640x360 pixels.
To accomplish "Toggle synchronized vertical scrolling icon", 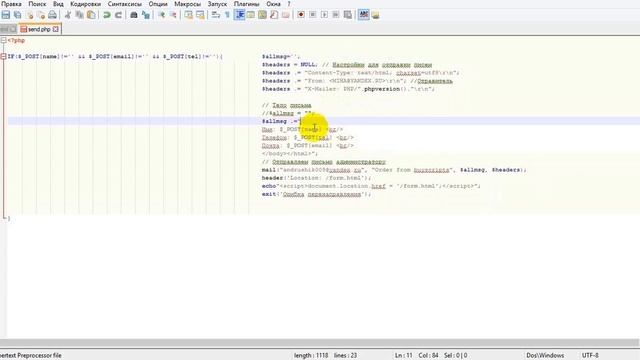I will pos(188,15).
